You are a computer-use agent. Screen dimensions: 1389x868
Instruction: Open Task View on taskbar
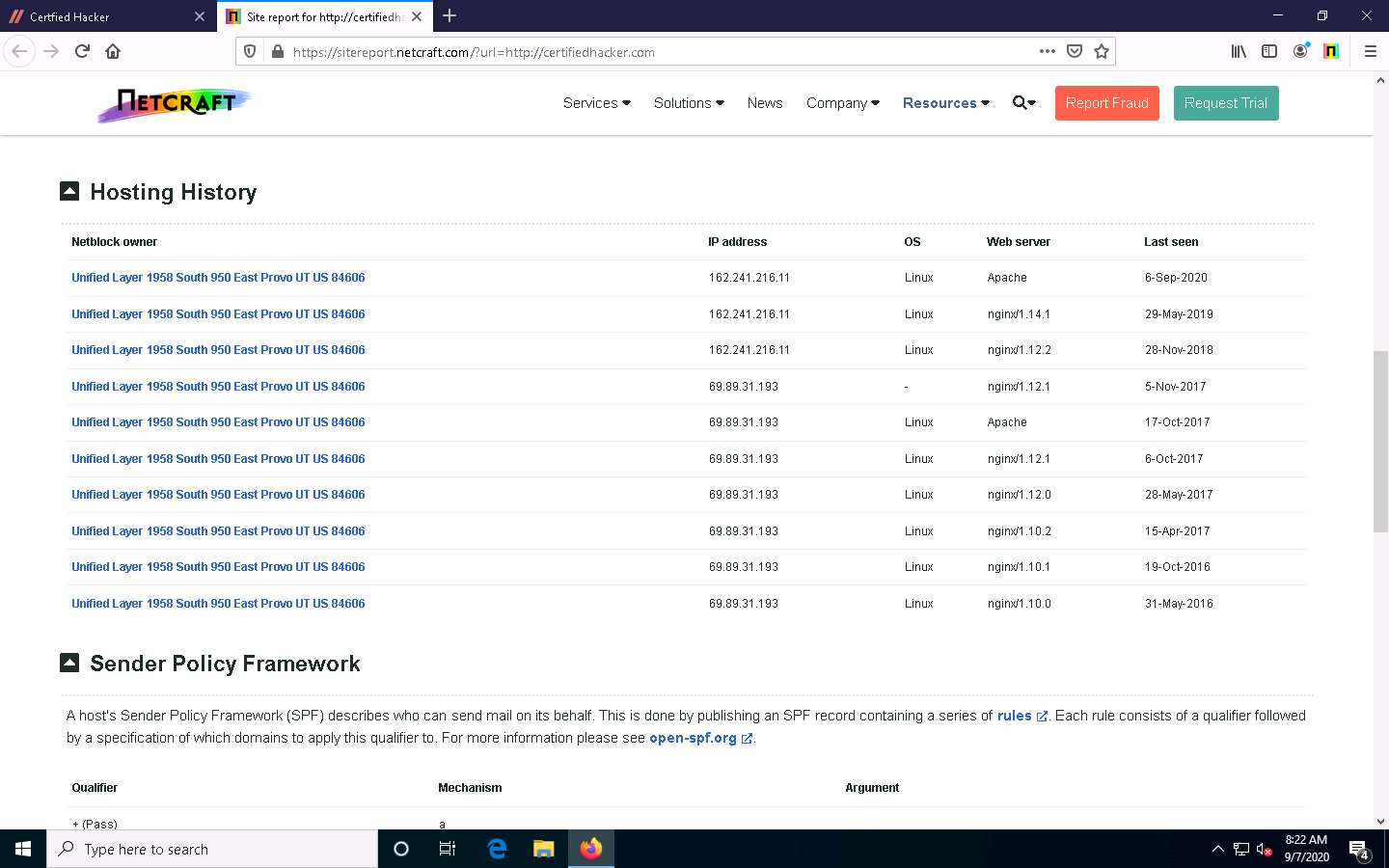point(448,849)
